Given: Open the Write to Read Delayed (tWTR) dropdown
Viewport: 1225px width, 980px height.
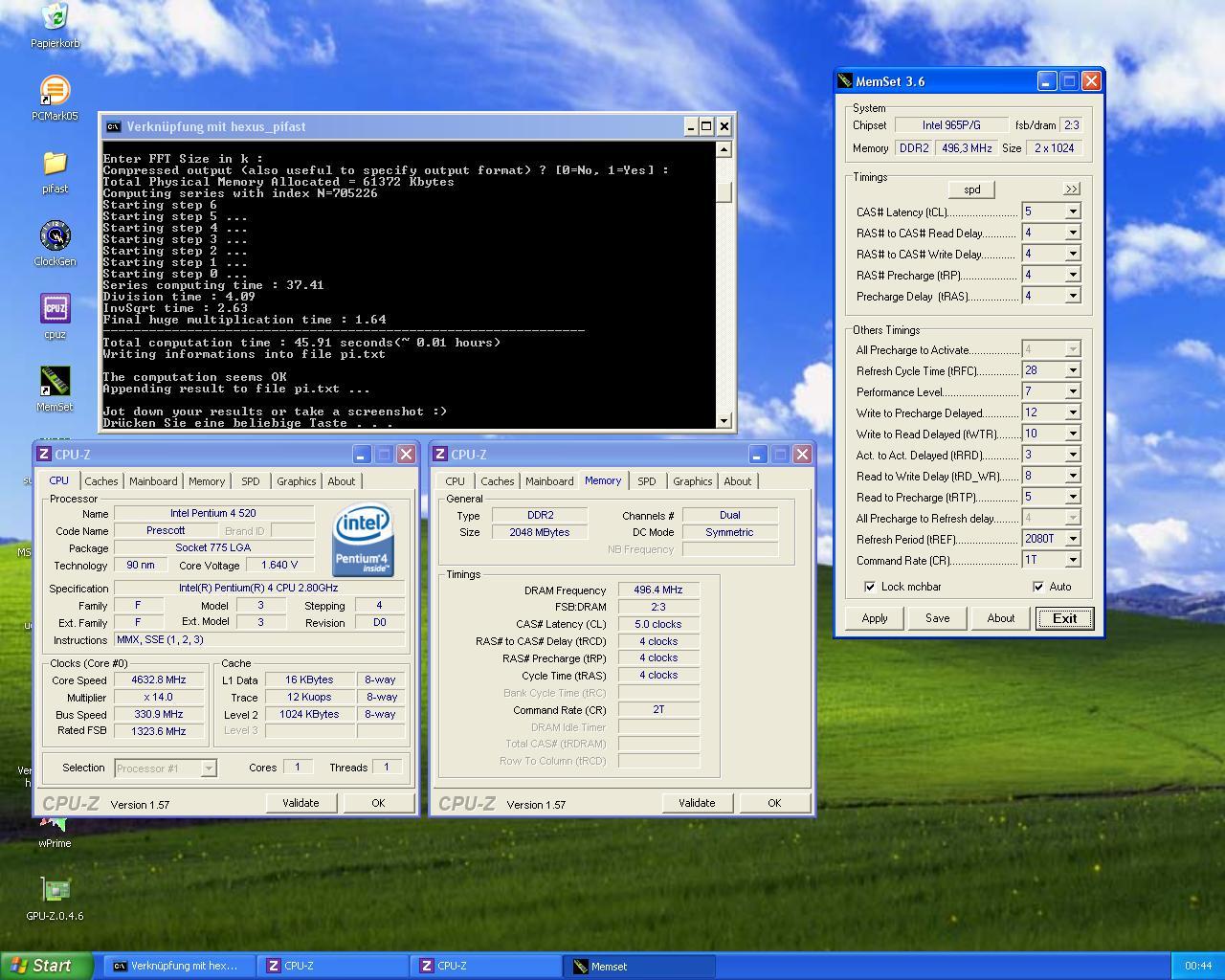Looking at the screenshot, I should point(1072,434).
